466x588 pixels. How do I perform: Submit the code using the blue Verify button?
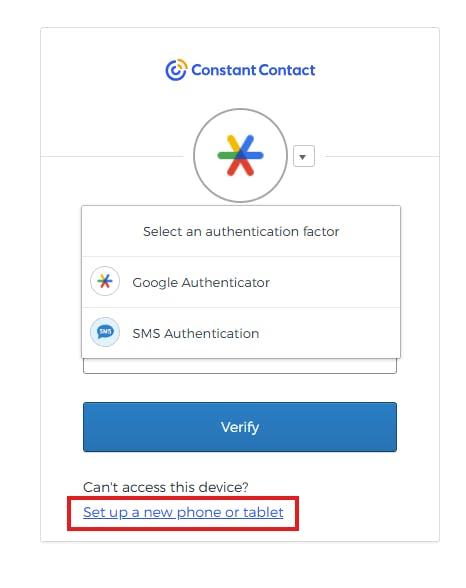[x=240, y=427]
